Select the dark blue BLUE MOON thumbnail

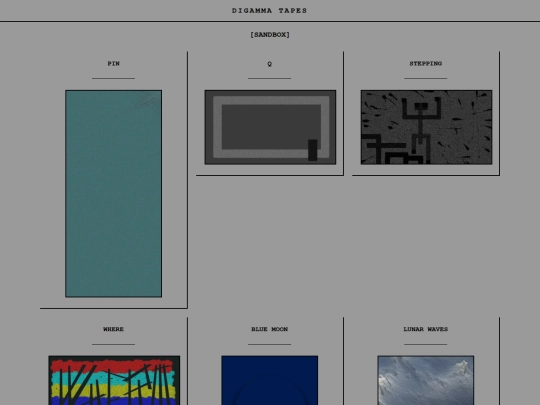[270, 381]
